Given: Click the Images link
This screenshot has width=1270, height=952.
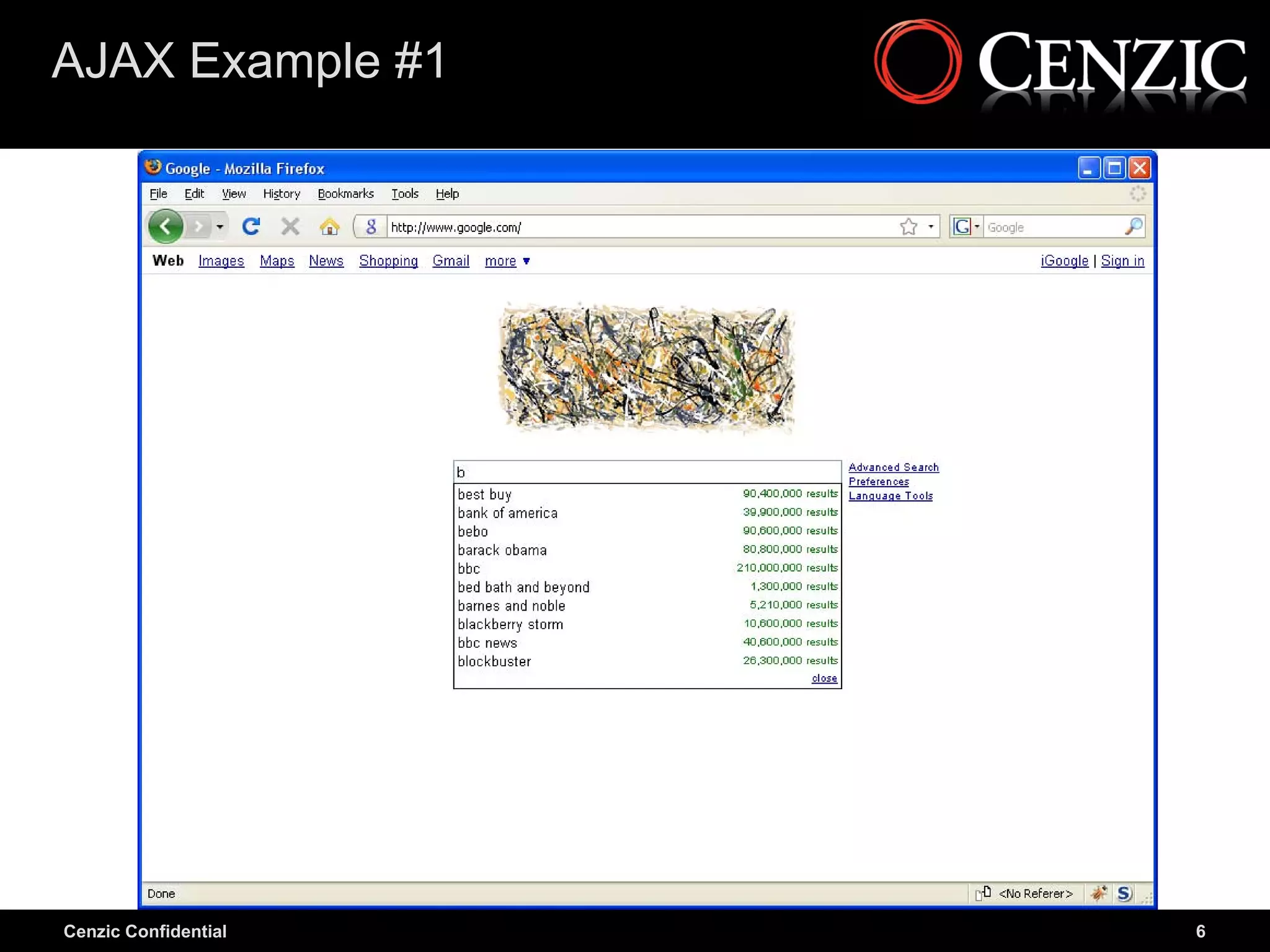Looking at the screenshot, I should point(221,261).
